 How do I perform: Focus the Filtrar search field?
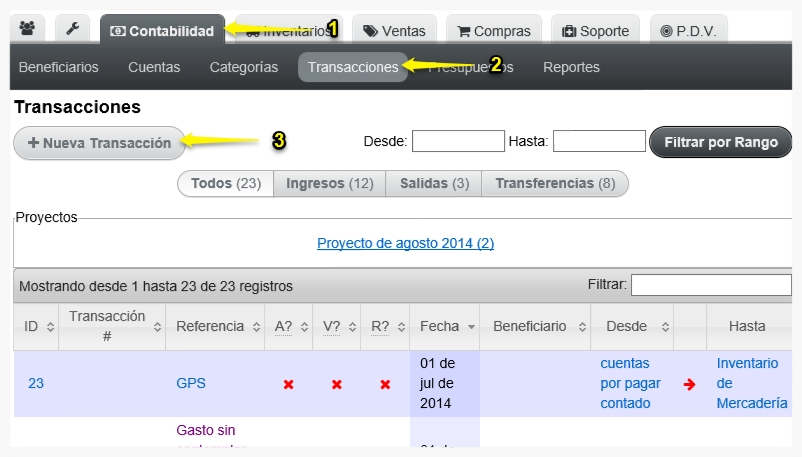click(711, 285)
